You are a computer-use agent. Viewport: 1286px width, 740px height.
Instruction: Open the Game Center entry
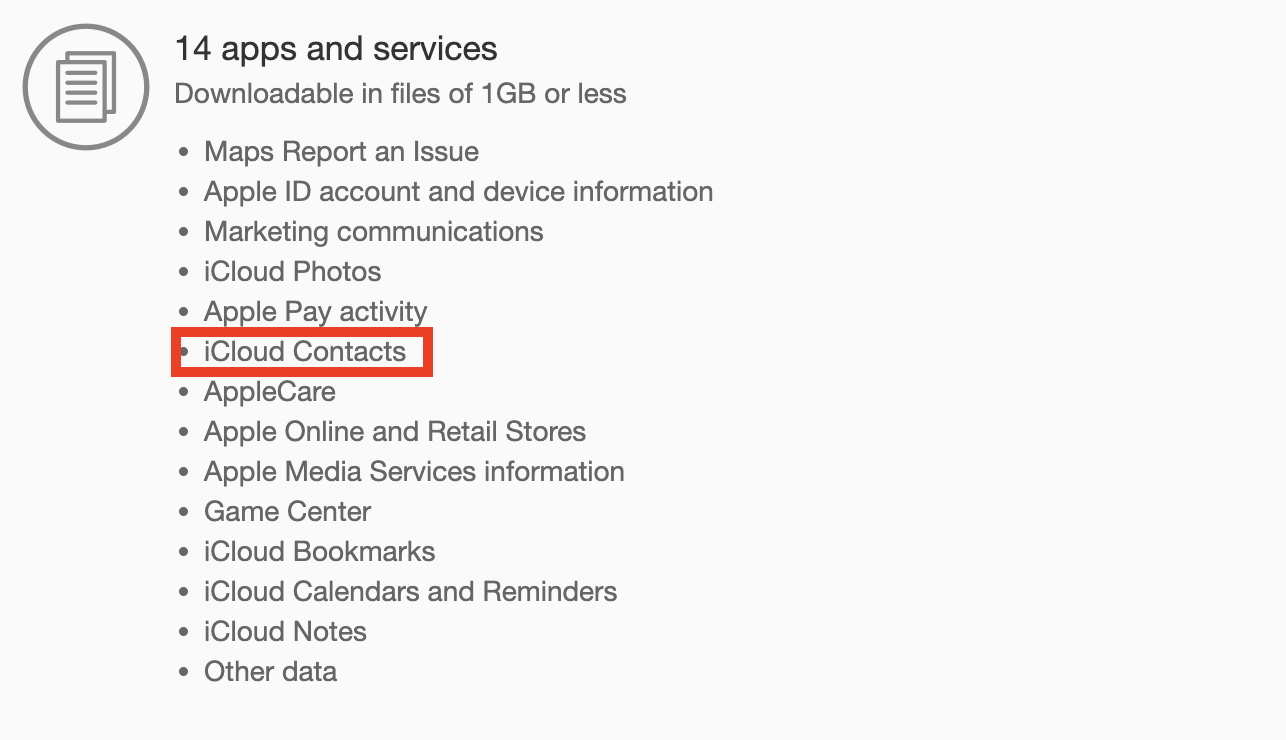pyautogui.click(x=287, y=512)
